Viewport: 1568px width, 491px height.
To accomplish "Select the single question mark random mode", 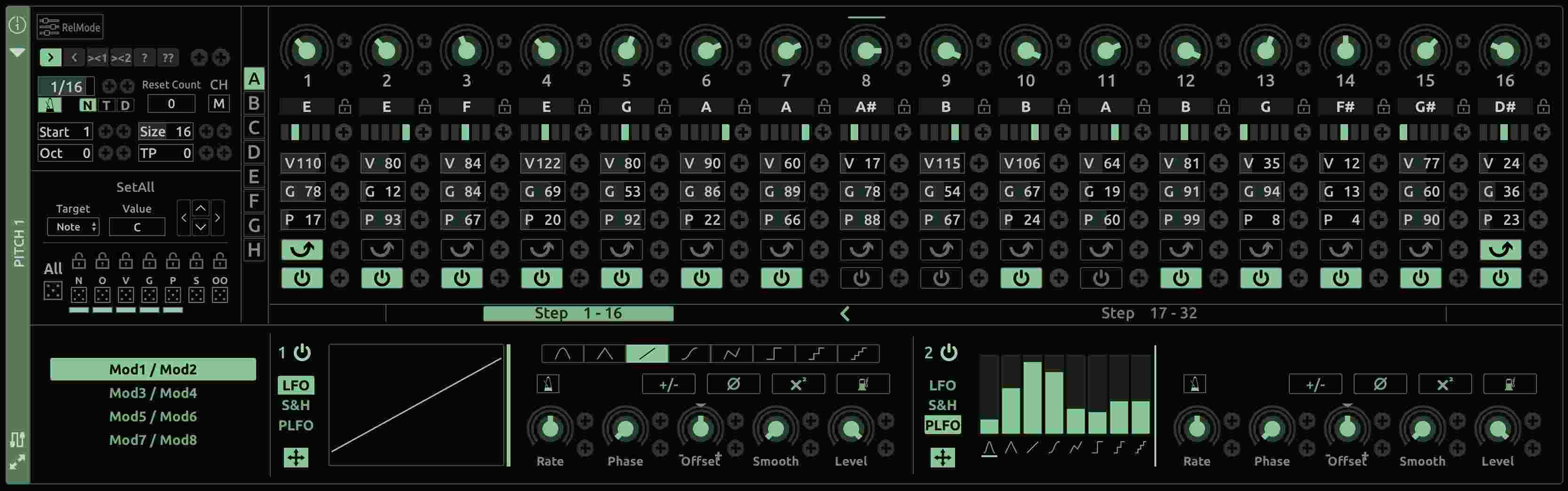I will click(x=144, y=58).
